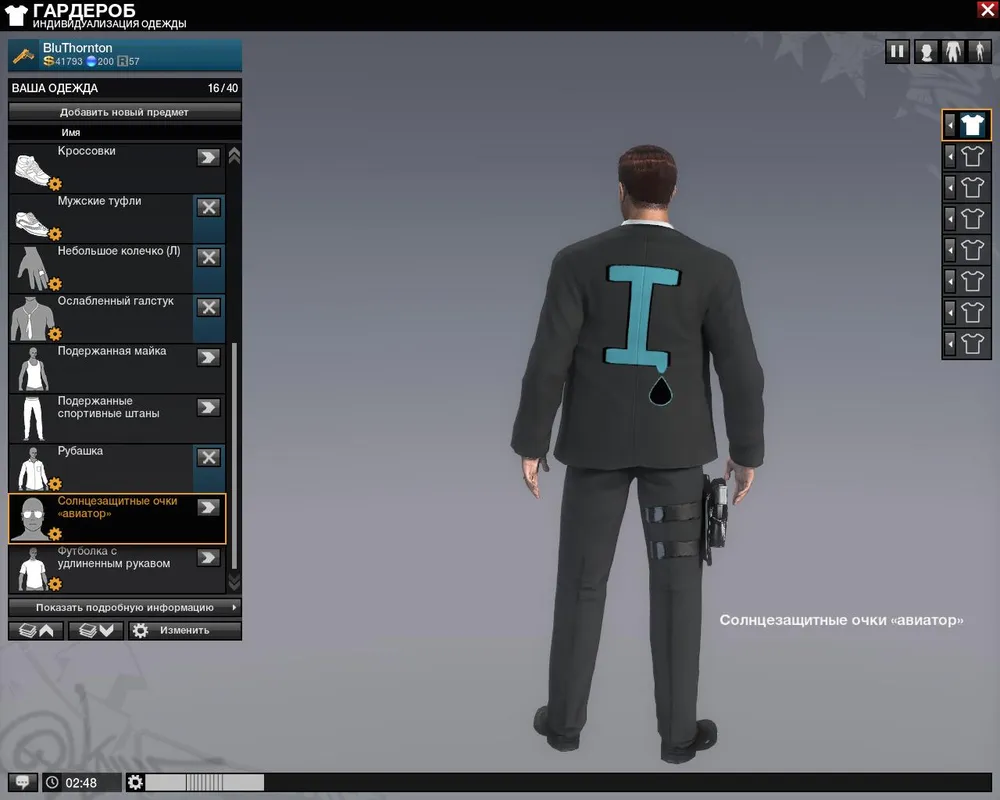Viewport: 1000px width, 800px height.
Task: Select the Ослабленный галстук list row
Action: 117,318
